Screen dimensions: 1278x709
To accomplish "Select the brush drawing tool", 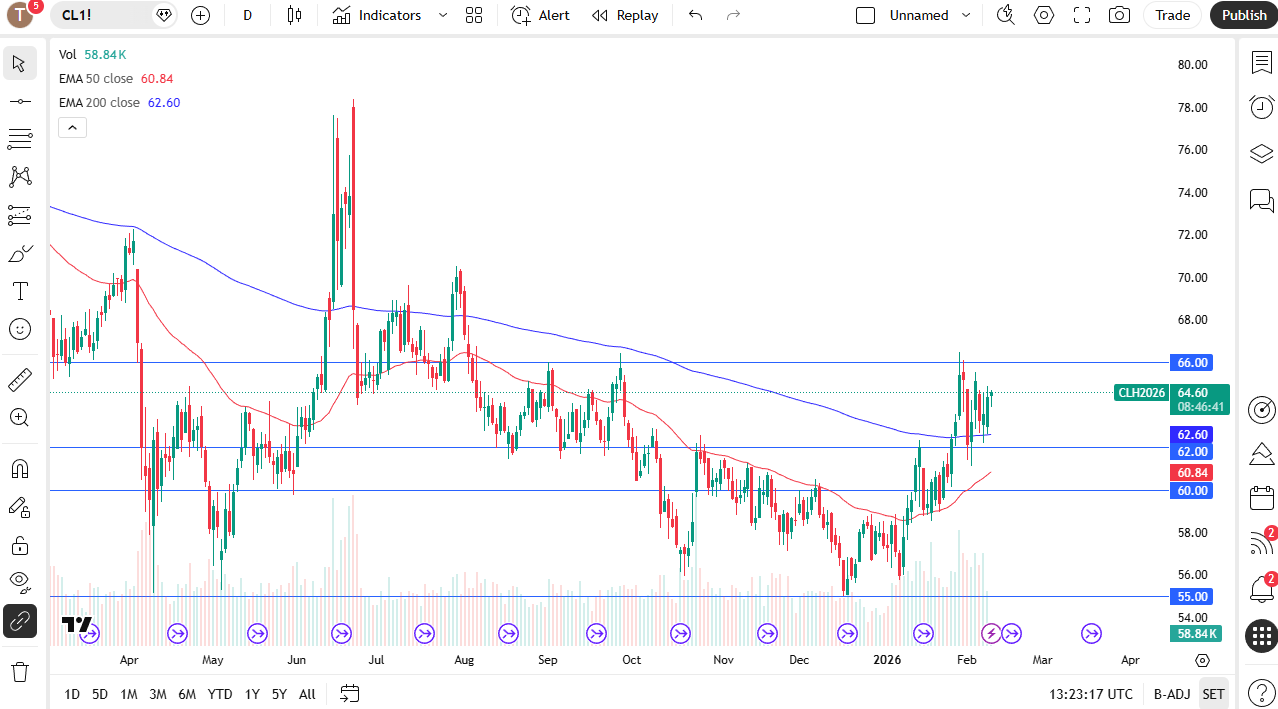I will point(20,253).
